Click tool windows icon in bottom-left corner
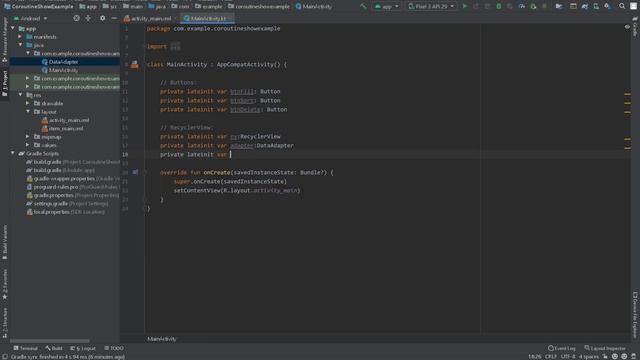640x360 pixels. pos(5,357)
